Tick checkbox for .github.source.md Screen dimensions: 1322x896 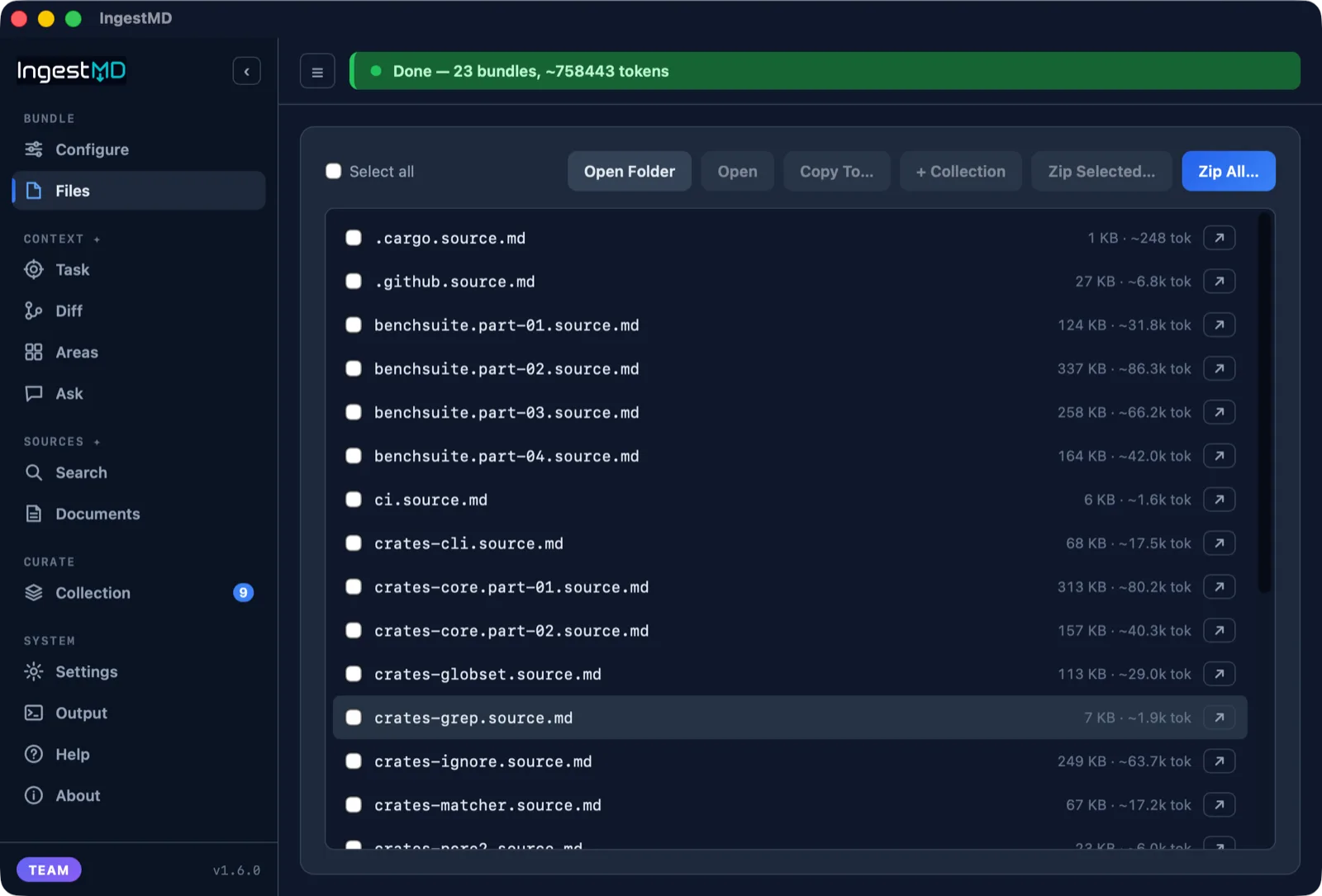click(x=354, y=282)
